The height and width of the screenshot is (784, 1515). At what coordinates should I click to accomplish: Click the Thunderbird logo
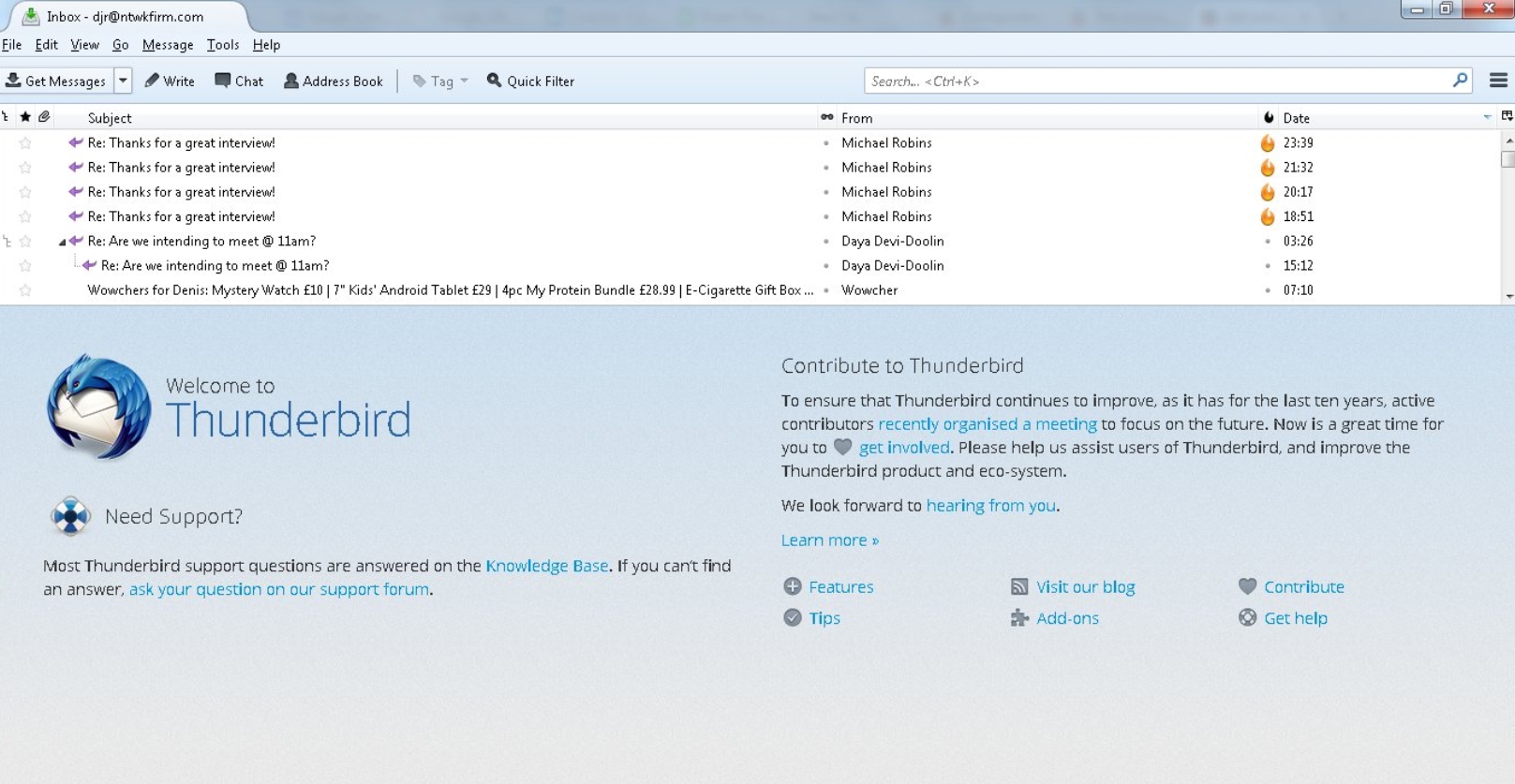[x=98, y=407]
